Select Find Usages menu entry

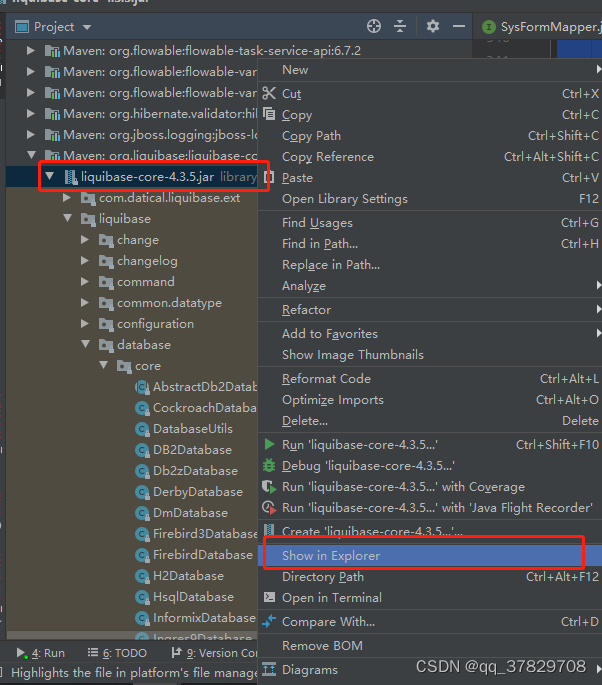430,222
